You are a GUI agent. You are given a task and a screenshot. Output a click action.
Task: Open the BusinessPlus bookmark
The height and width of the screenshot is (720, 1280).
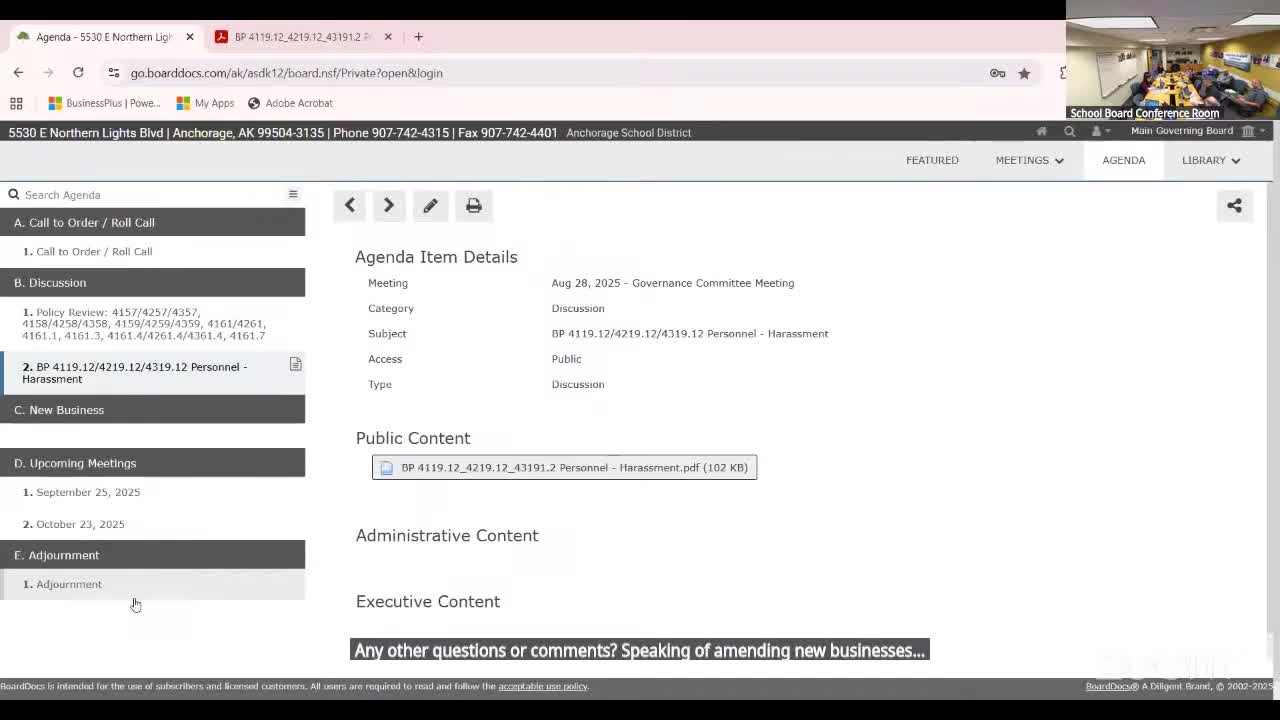coord(104,103)
